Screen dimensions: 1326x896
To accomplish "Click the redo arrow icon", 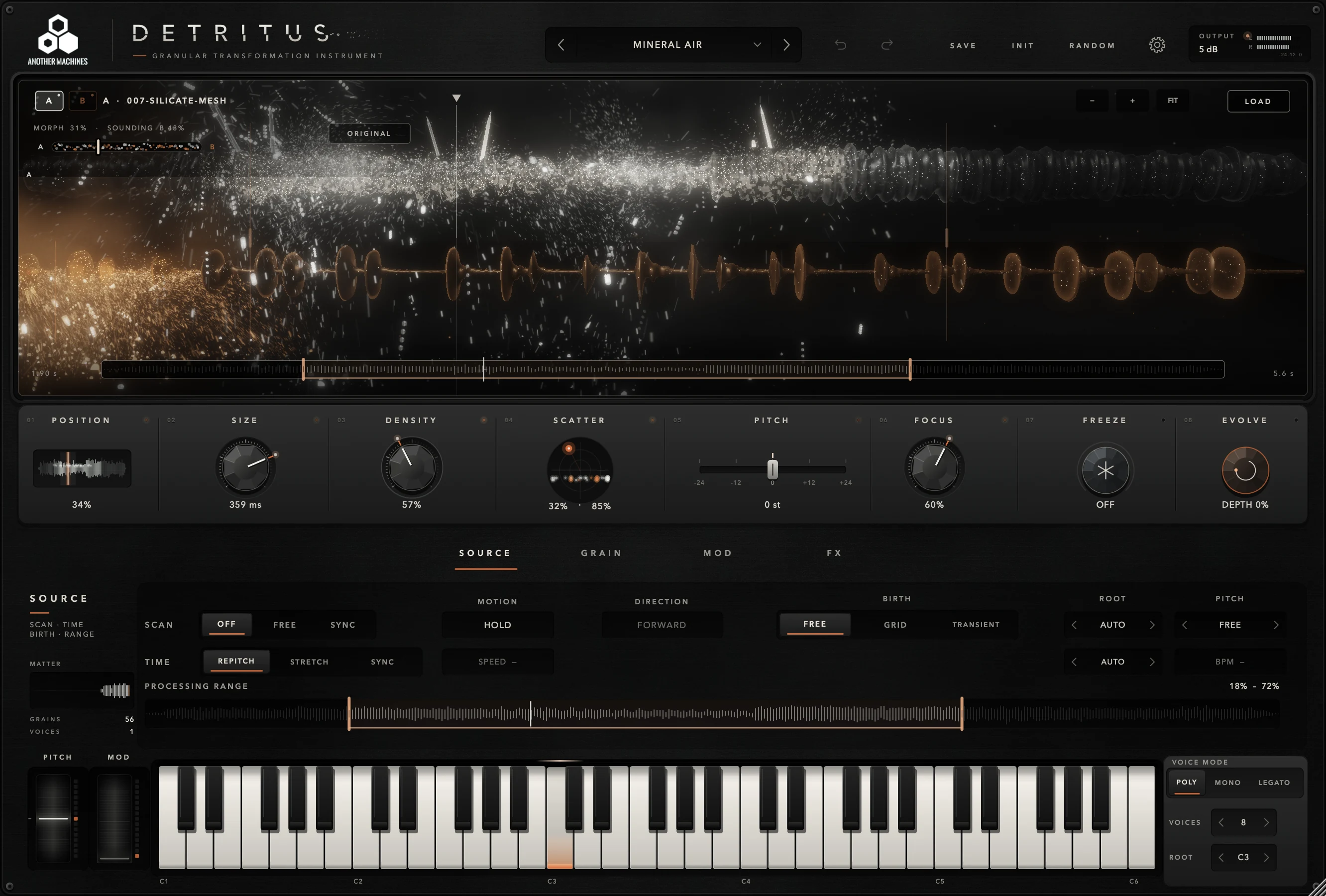I will (886, 45).
